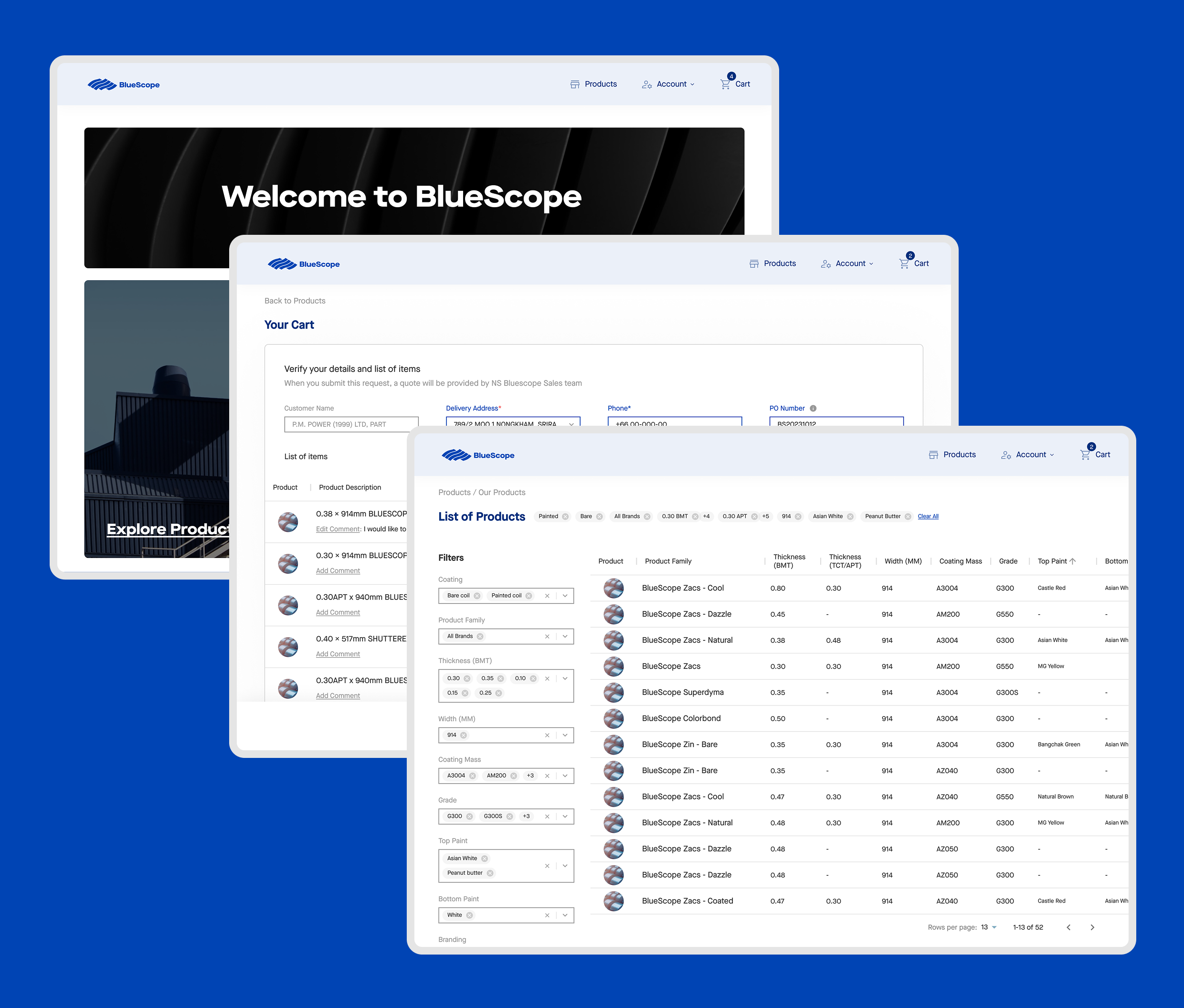Screen dimensions: 1184x1008
Task: Open the Rows per page dropdown
Action: [990, 927]
